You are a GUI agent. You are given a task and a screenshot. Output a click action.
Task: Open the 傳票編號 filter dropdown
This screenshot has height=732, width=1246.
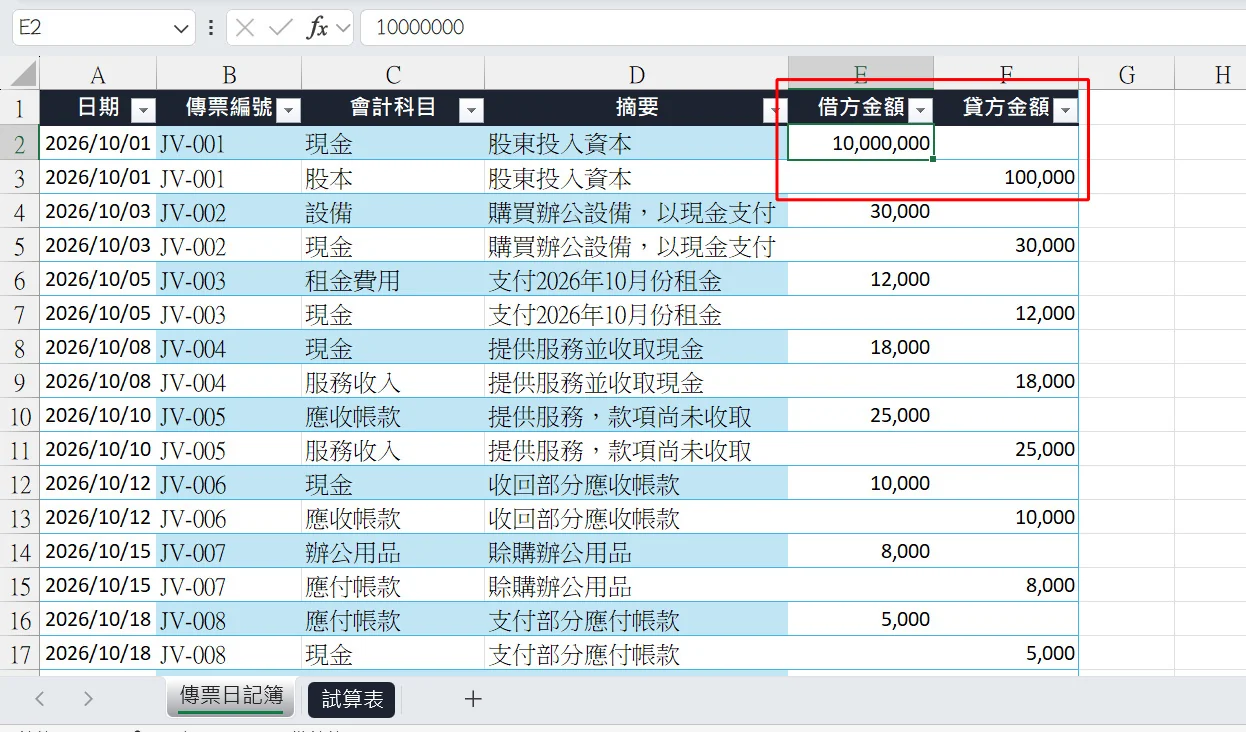pyautogui.click(x=288, y=109)
